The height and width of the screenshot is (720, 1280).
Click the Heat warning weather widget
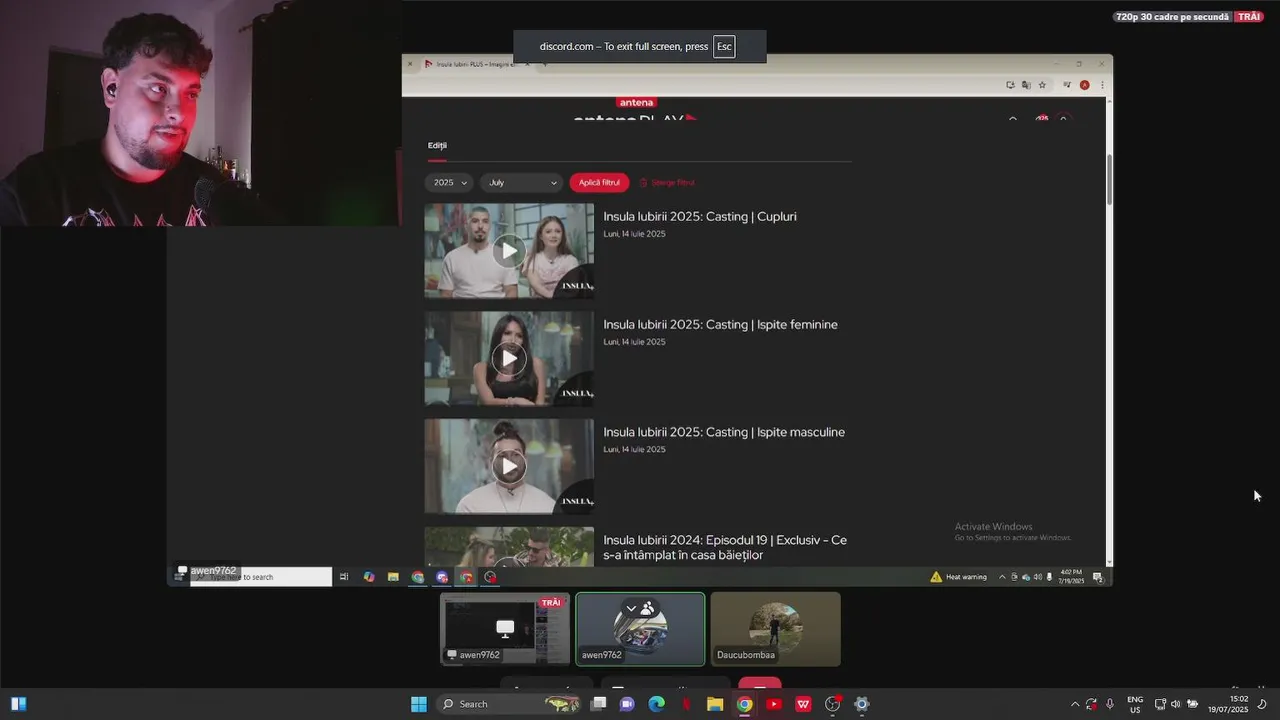[x=958, y=577]
